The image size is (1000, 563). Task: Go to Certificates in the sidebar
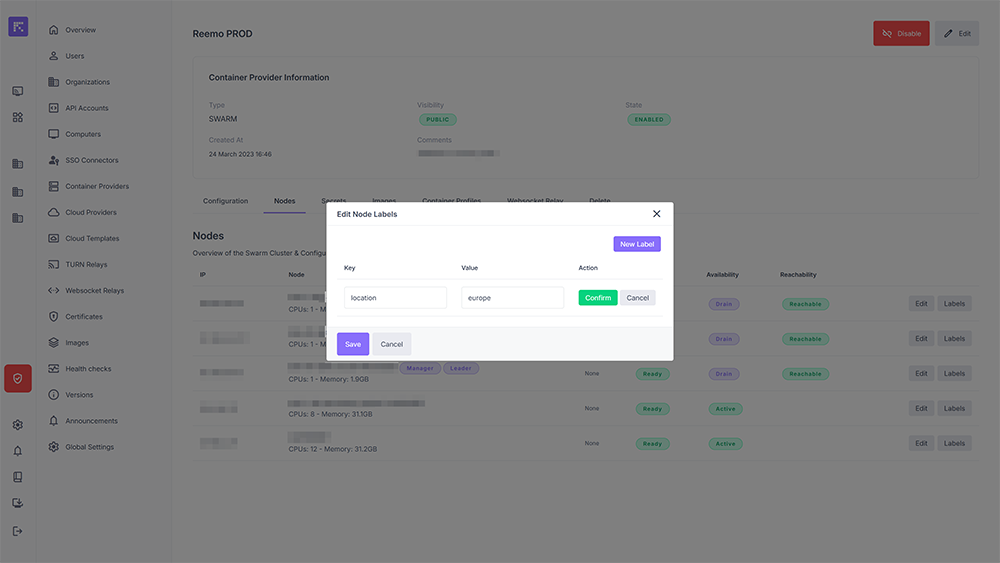click(x=84, y=317)
